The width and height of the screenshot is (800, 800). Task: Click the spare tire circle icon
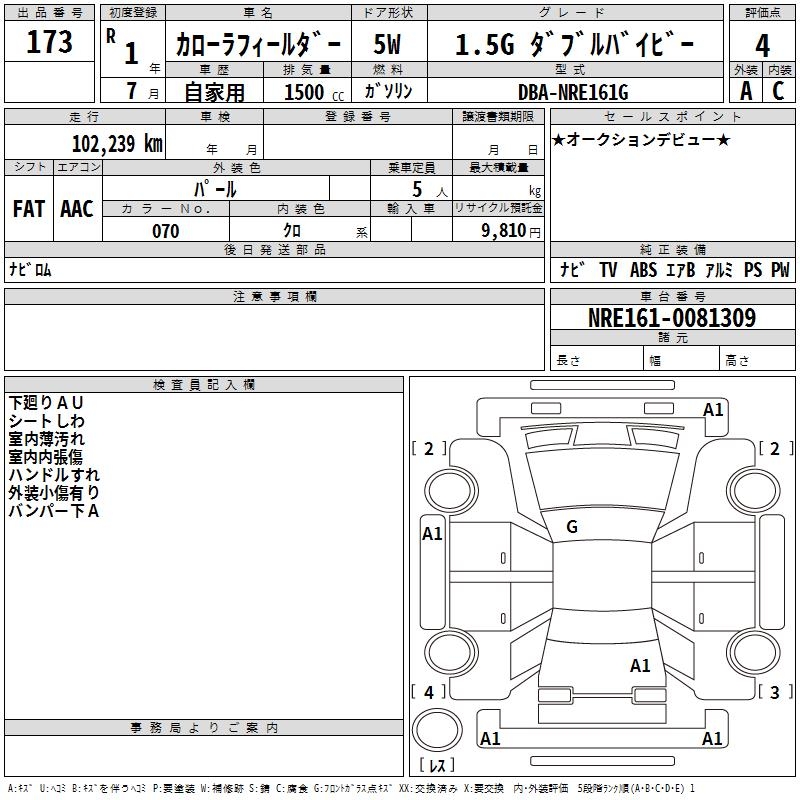tap(437, 730)
